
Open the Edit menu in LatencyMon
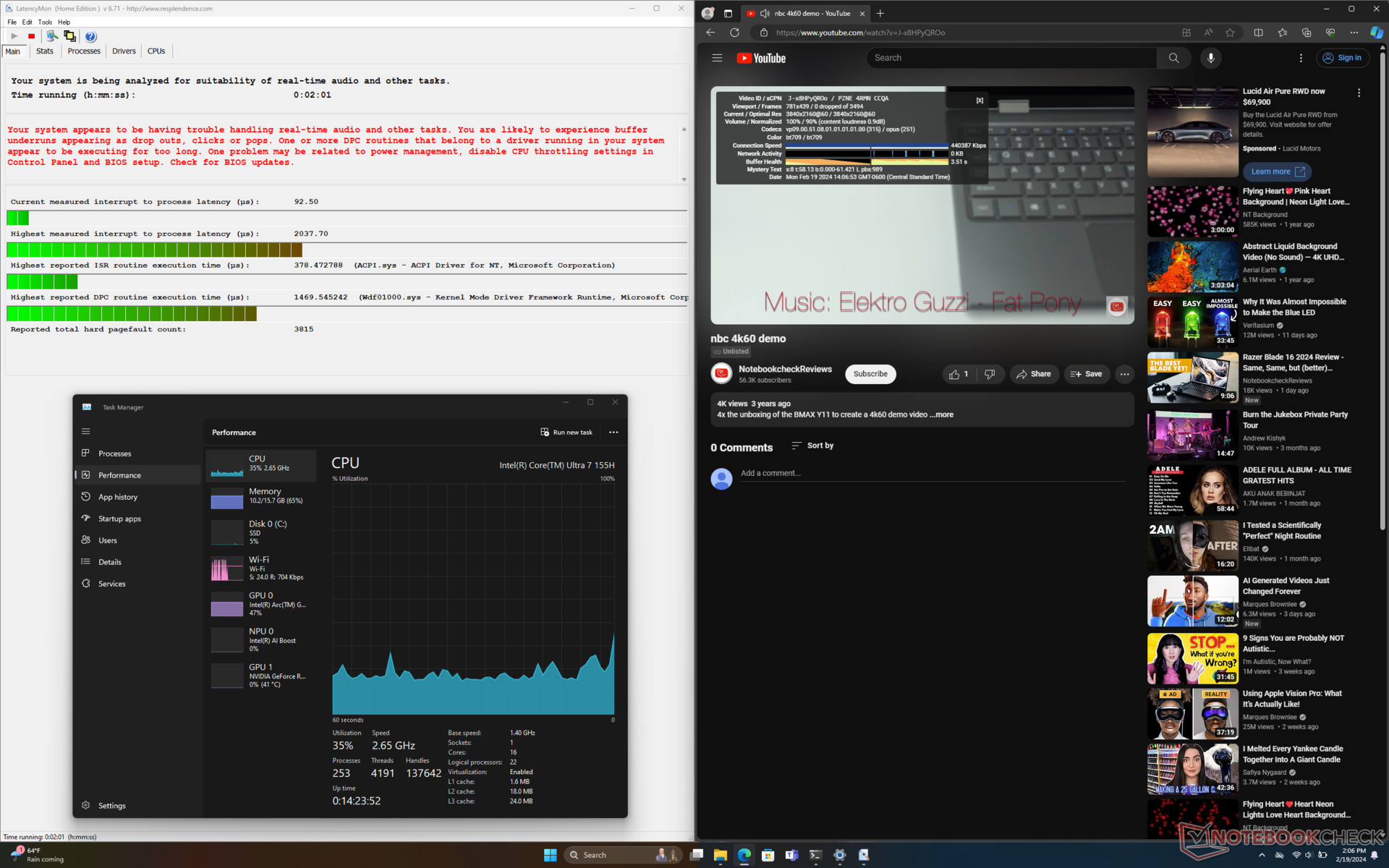pos(27,22)
